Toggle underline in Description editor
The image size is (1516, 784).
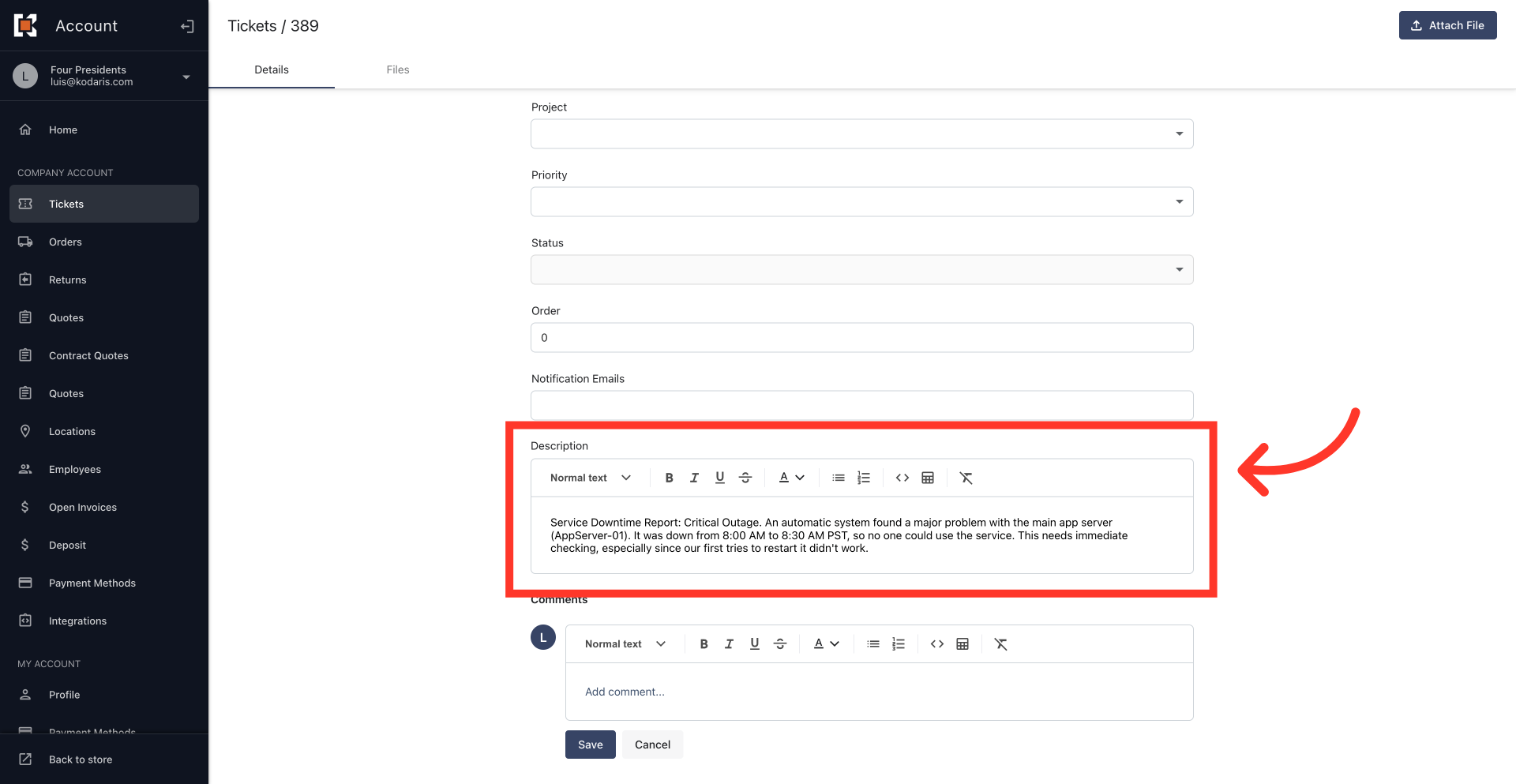tap(719, 478)
